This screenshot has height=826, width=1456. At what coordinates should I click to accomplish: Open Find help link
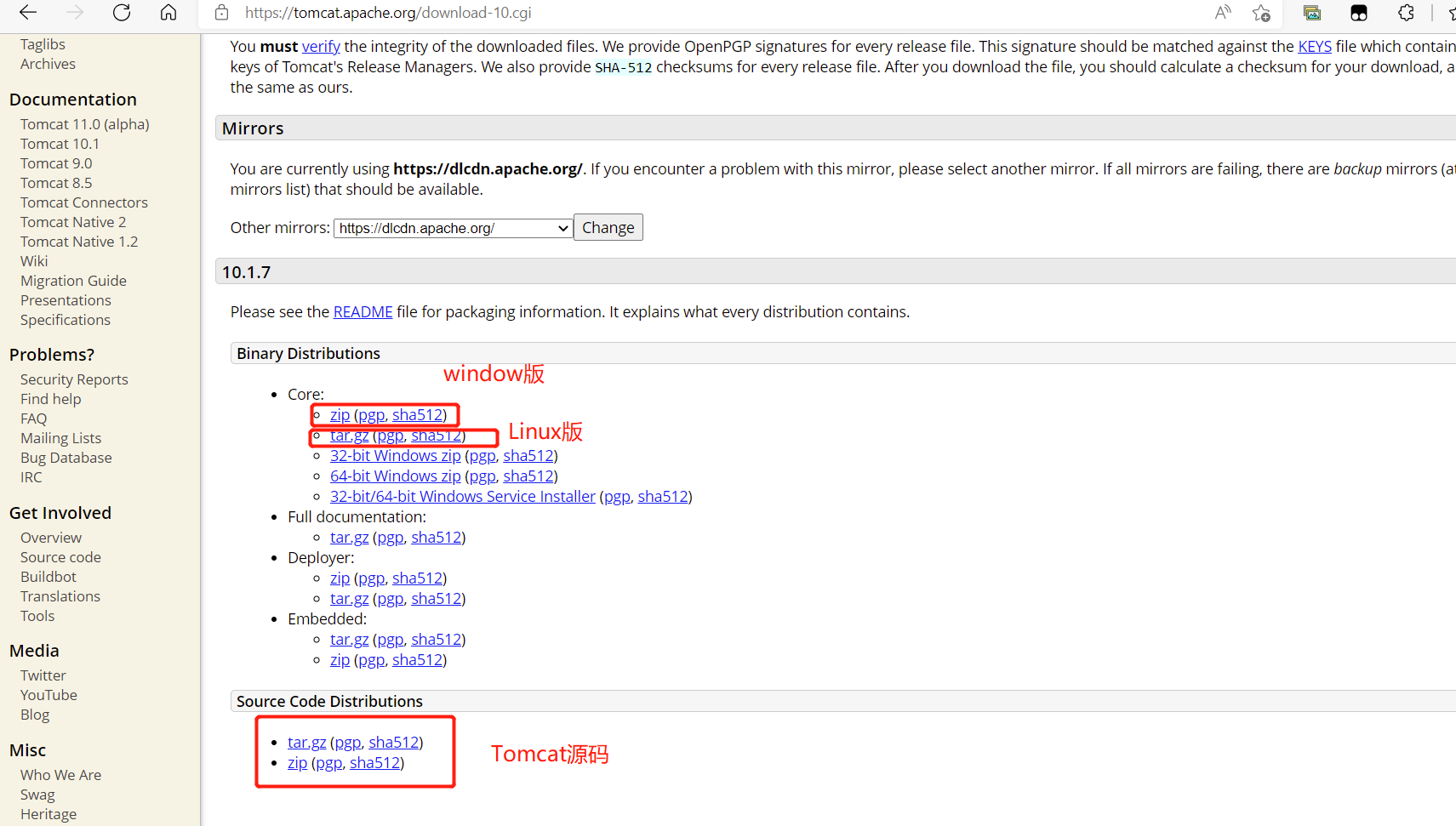(51, 399)
